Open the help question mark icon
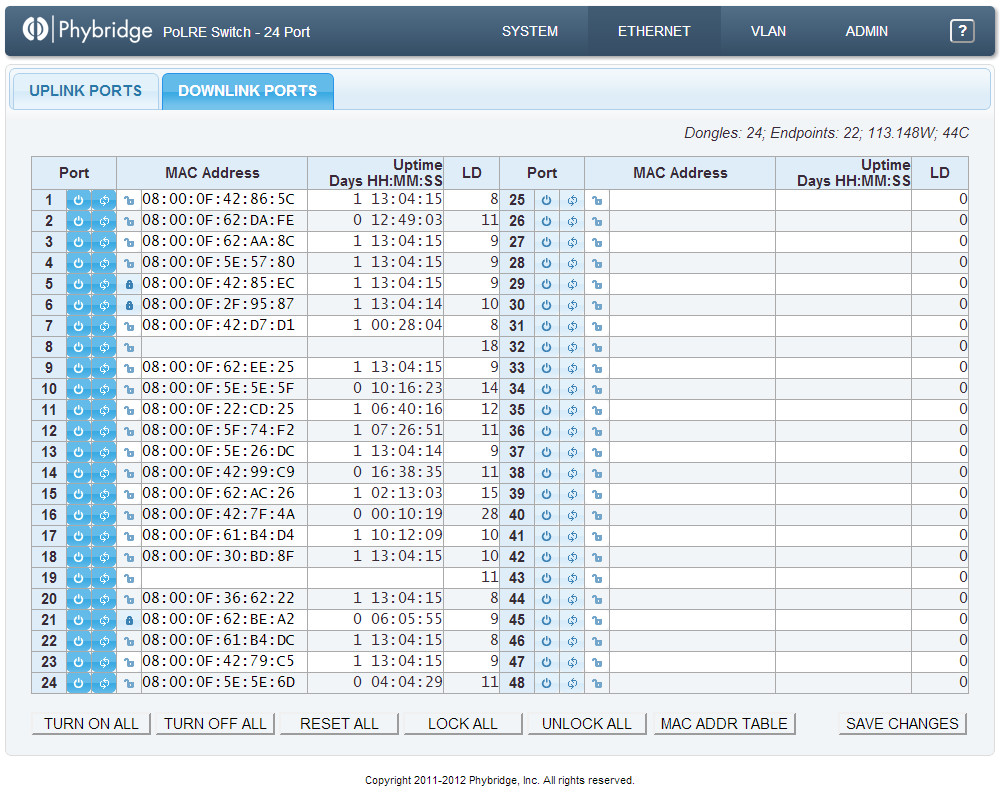Image resolution: width=1002 pixels, height=802 pixels. [962, 31]
